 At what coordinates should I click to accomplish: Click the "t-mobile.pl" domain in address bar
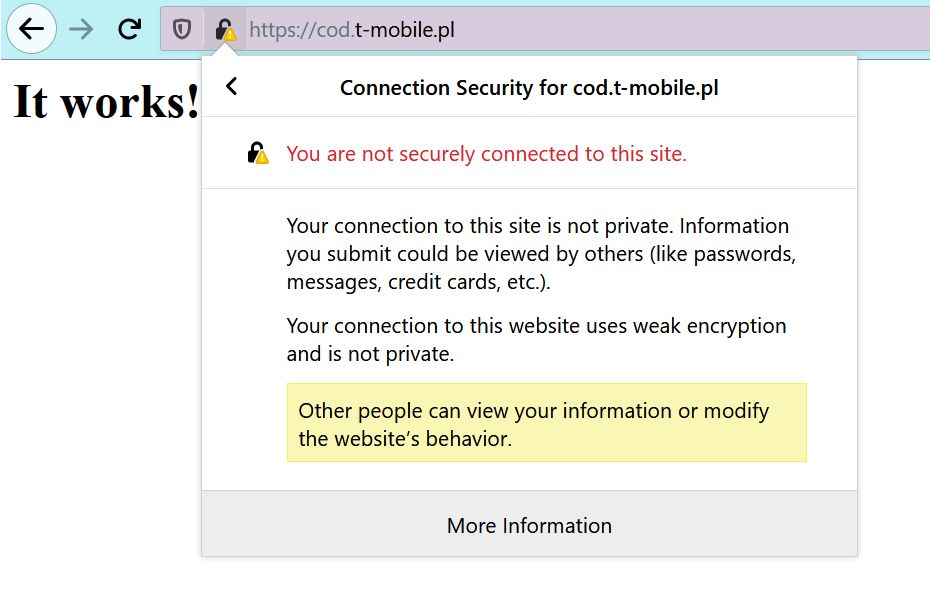pyautogui.click(x=405, y=30)
